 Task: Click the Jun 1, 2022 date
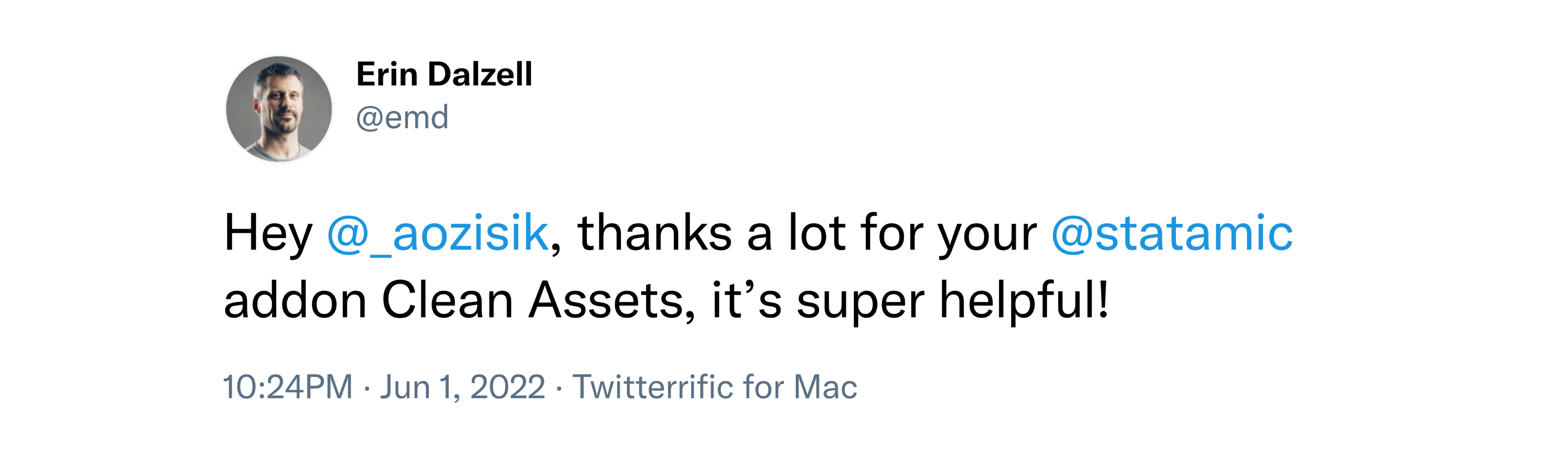pyautogui.click(x=463, y=387)
